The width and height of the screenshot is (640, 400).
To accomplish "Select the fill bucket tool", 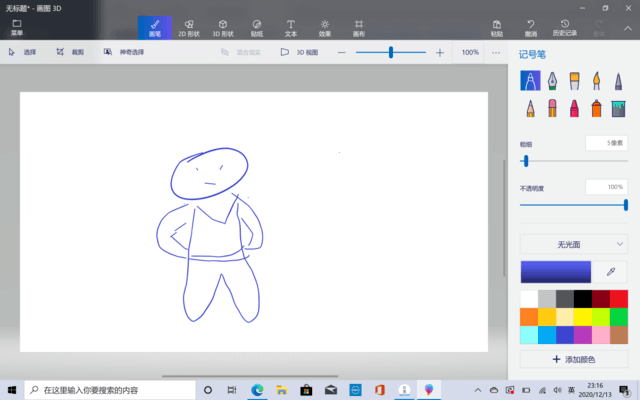I will pyautogui.click(x=618, y=109).
